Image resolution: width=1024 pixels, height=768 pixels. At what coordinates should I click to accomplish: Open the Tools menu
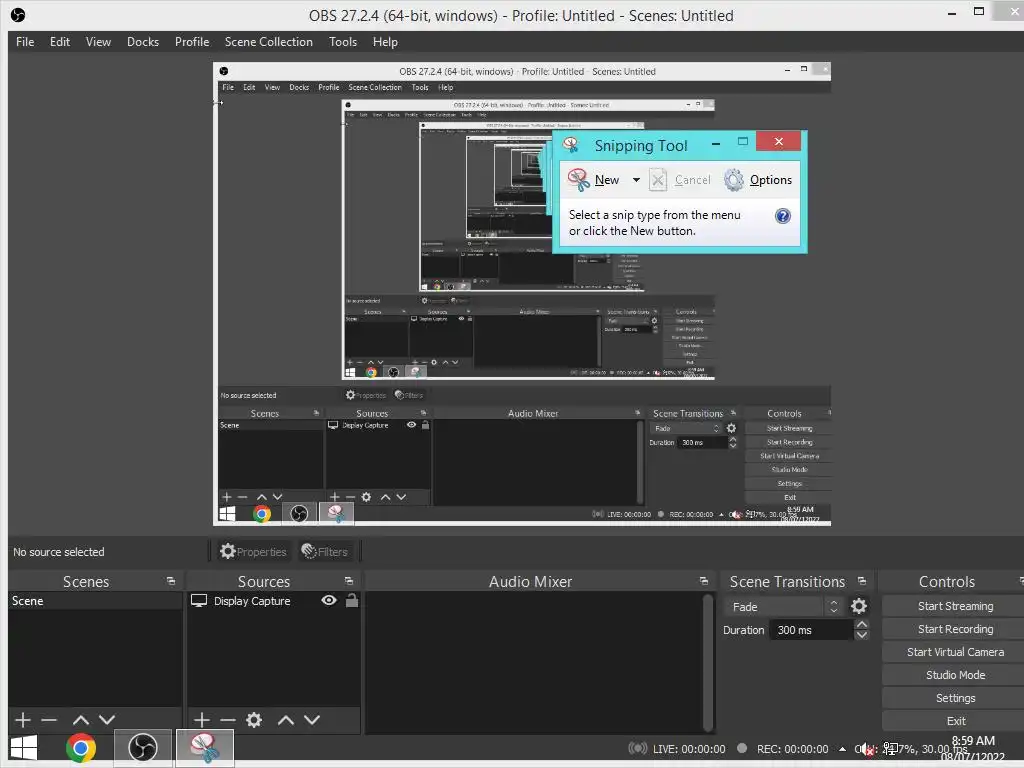click(343, 42)
